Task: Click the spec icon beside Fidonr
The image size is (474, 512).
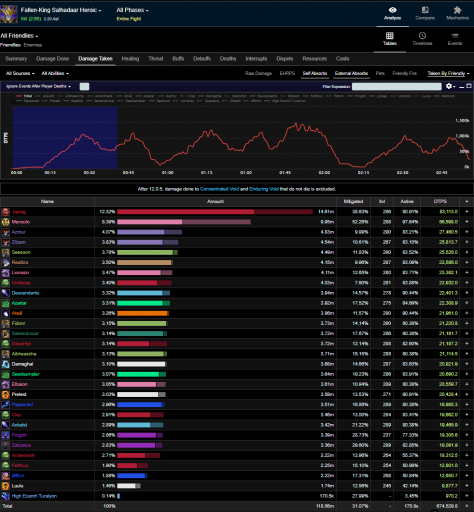Action: pos(5,323)
